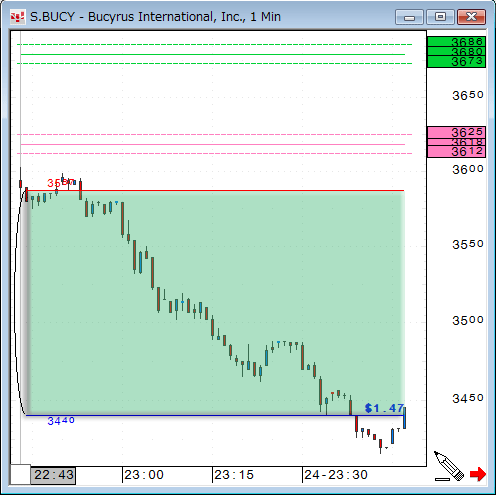Viewport: 496px width, 495px height.
Task: Click the 23:00 time axis label
Action: click(x=144, y=475)
